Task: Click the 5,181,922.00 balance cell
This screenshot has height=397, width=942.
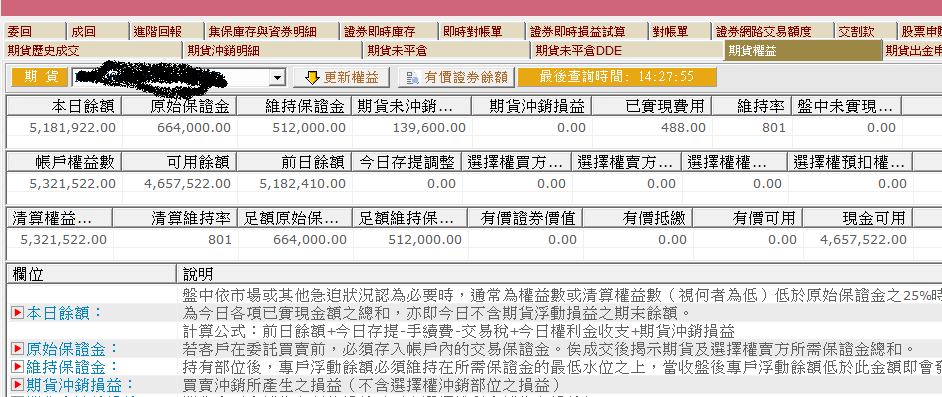Action: [64, 127]
